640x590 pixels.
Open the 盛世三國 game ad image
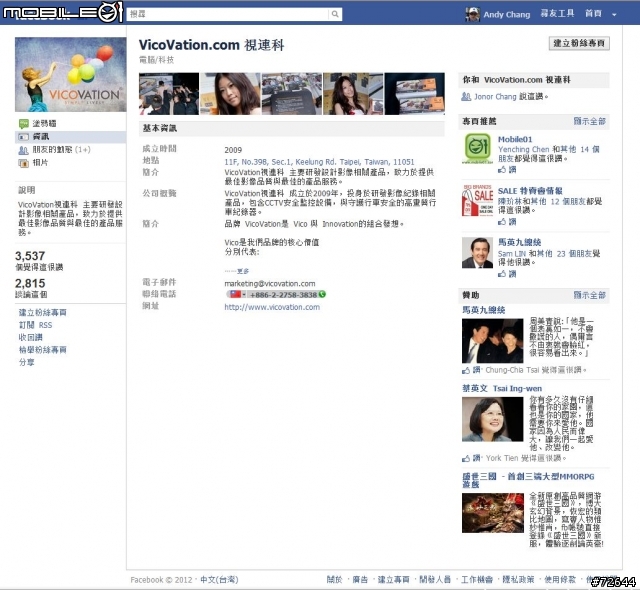point(493,513)
